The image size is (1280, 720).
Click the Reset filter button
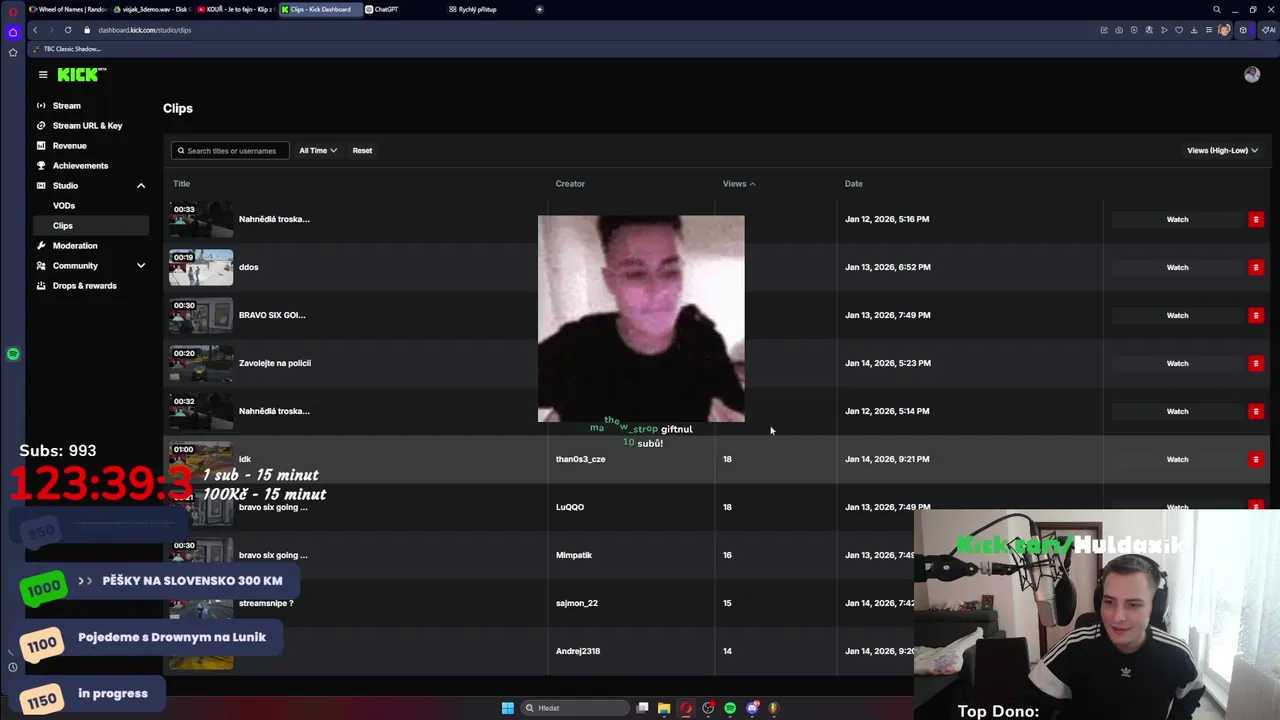pos(362,151)
